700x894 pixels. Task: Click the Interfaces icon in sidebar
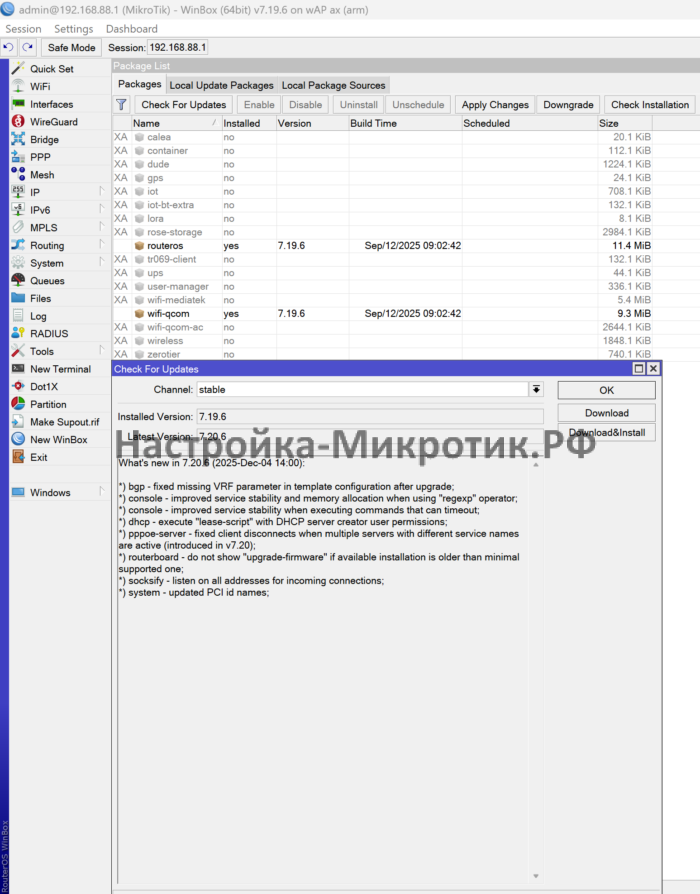(x=18, y=104)
